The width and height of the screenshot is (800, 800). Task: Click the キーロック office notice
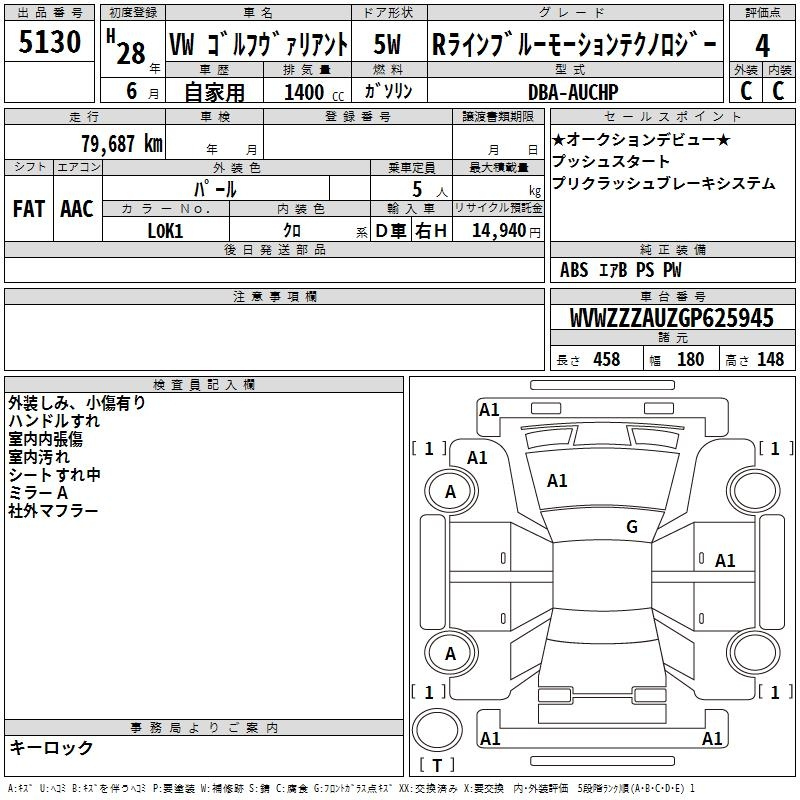[51, 748]
